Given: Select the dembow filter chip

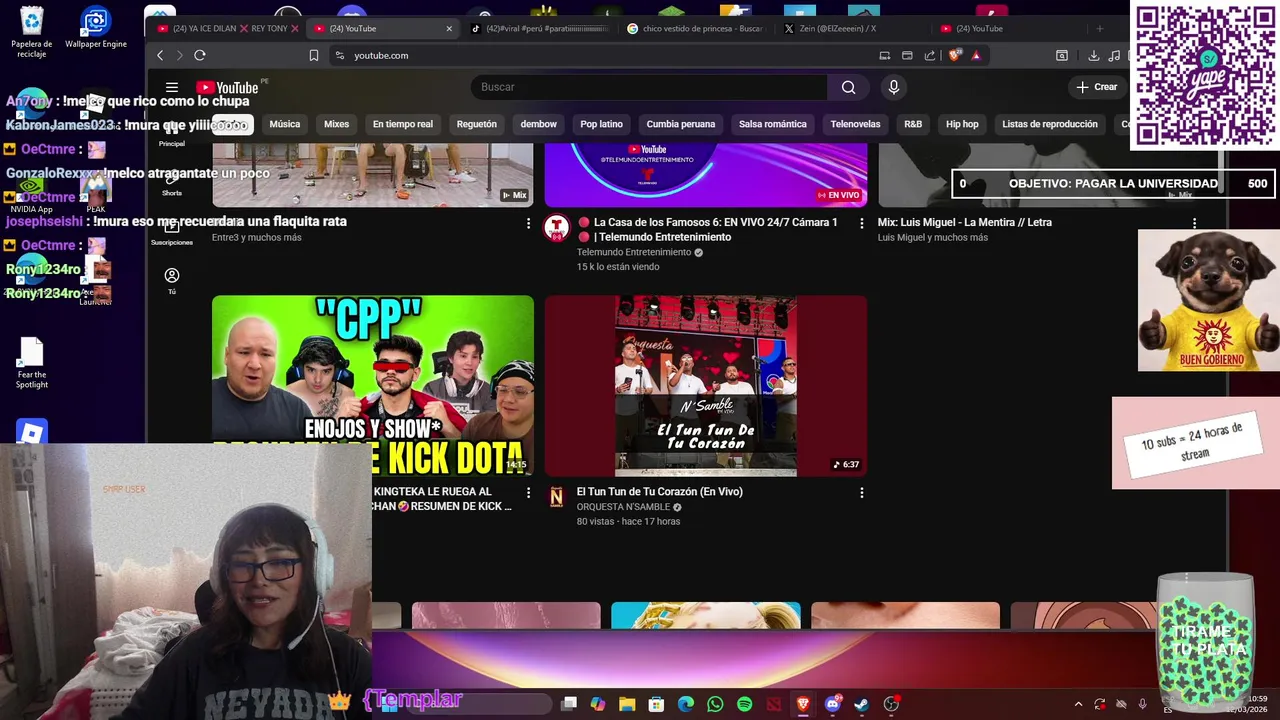Looking at the screenshot, I should (x=539, y=124).
